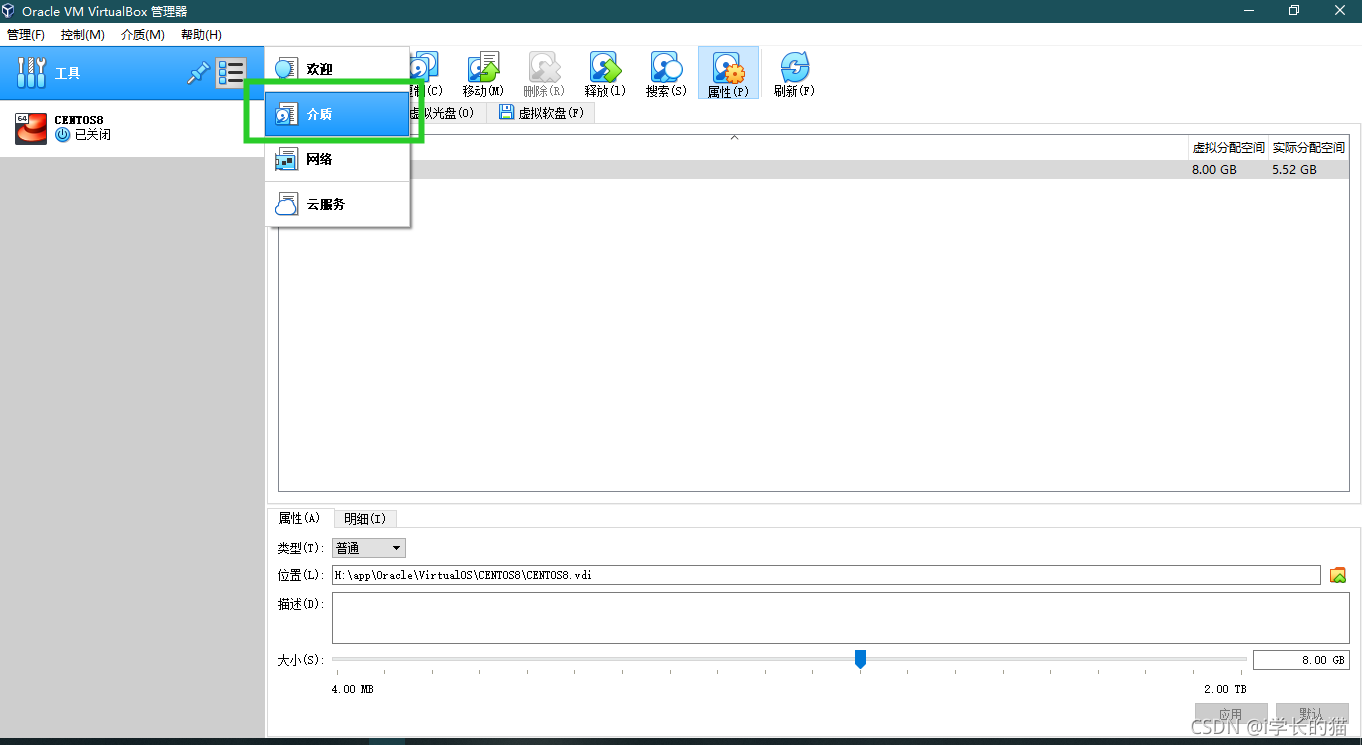Choose Network (网络) in tools popup
1362x745 pixels.
(338, 159)
